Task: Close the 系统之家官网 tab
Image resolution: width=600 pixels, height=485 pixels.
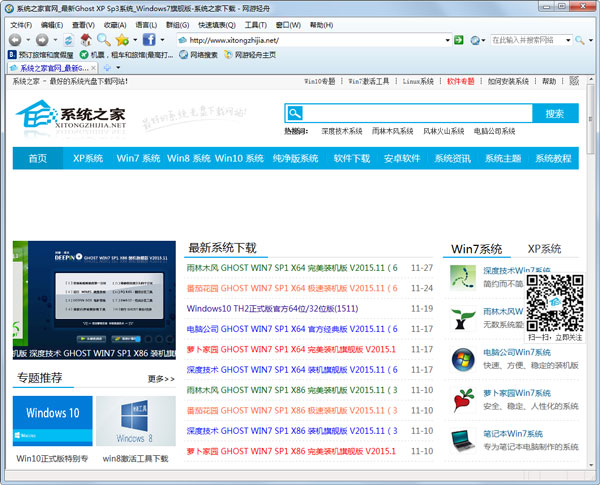Action: [93, 68]
